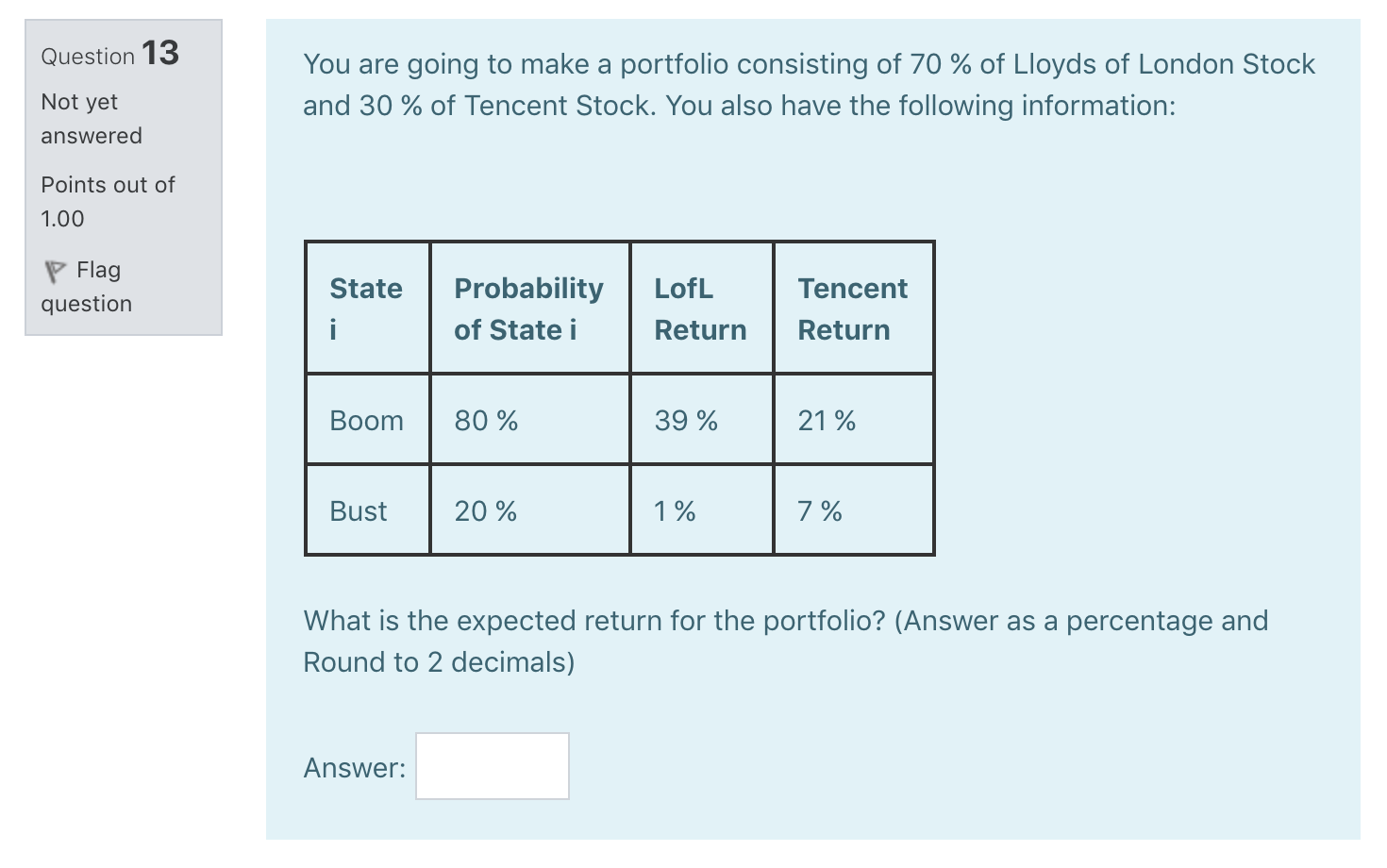Viewport: 1387px width, 868px height.
Task: Select the question description text
Action: click(808, 84)
